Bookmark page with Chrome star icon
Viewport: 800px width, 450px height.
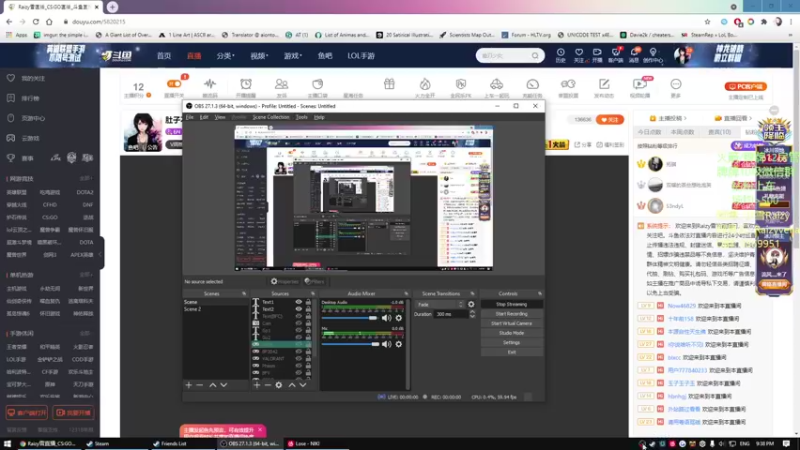click(707, 22)
